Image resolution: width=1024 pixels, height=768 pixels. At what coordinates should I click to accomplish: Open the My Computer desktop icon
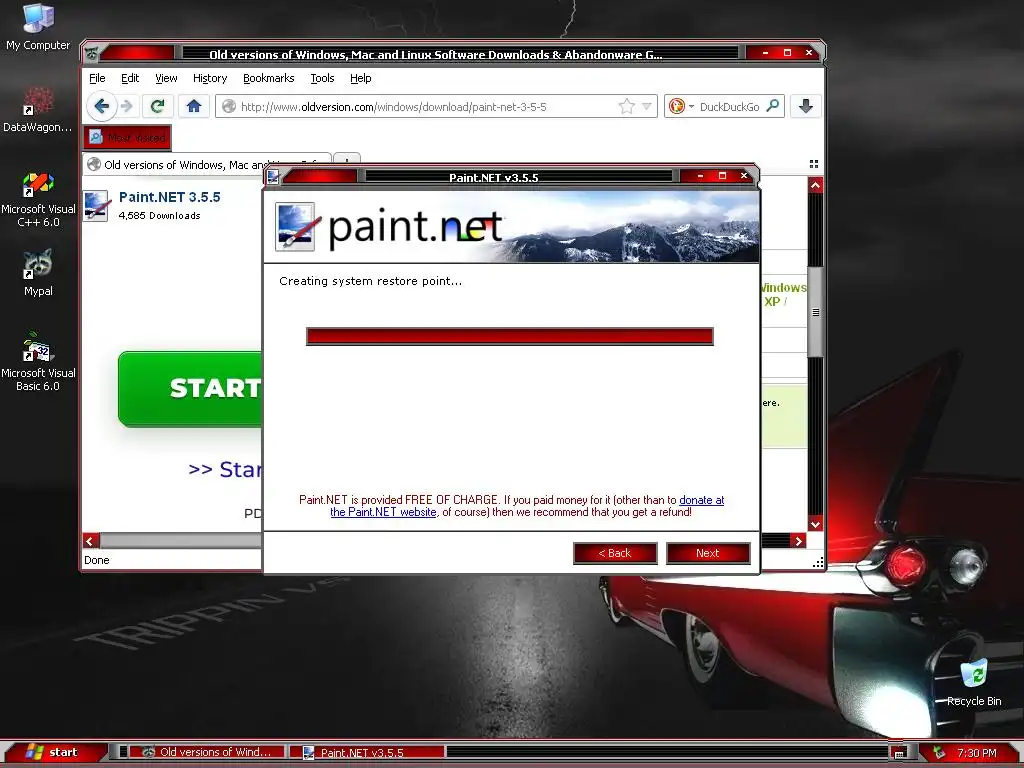point(38,27)
